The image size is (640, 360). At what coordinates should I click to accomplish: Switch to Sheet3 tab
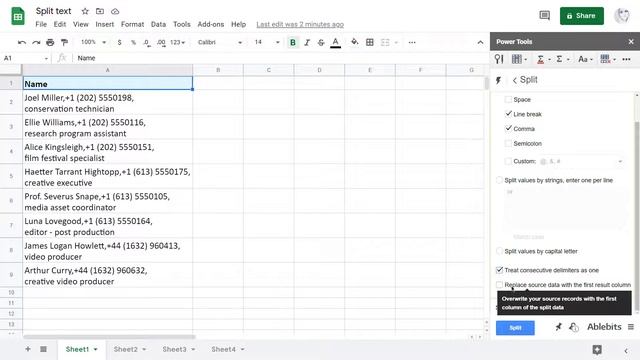click(x=174, y=349)
